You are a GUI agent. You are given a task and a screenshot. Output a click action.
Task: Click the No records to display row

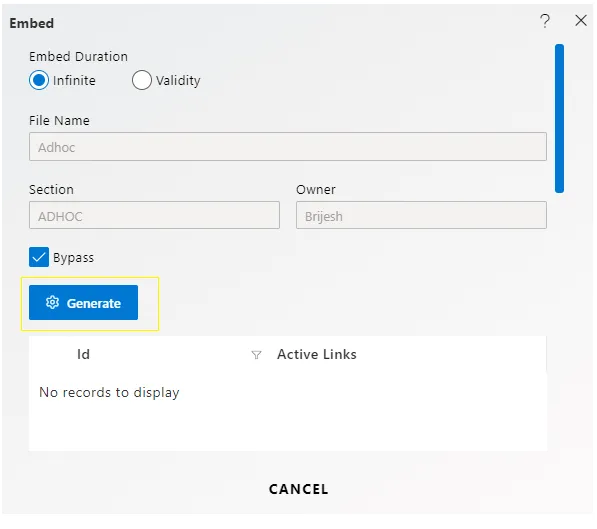[x=288, y=393]
